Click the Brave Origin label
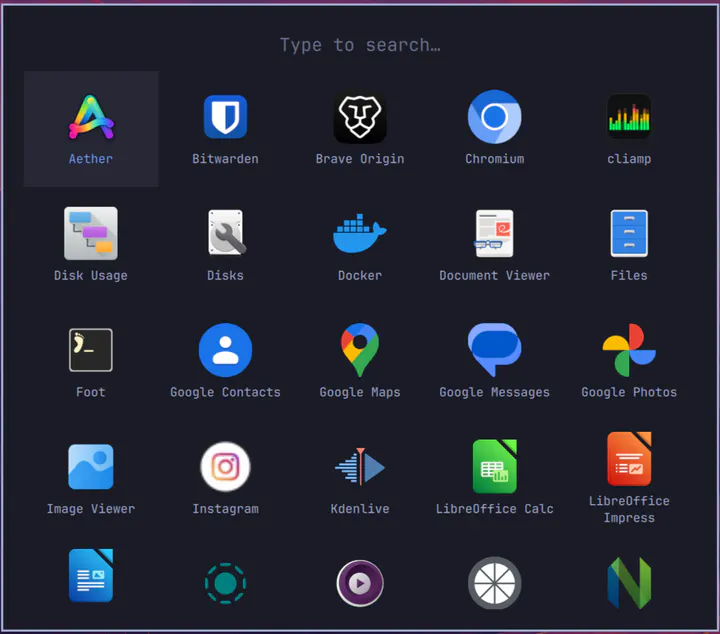Screen dimensions: 720x634 (x=360, y=159)
